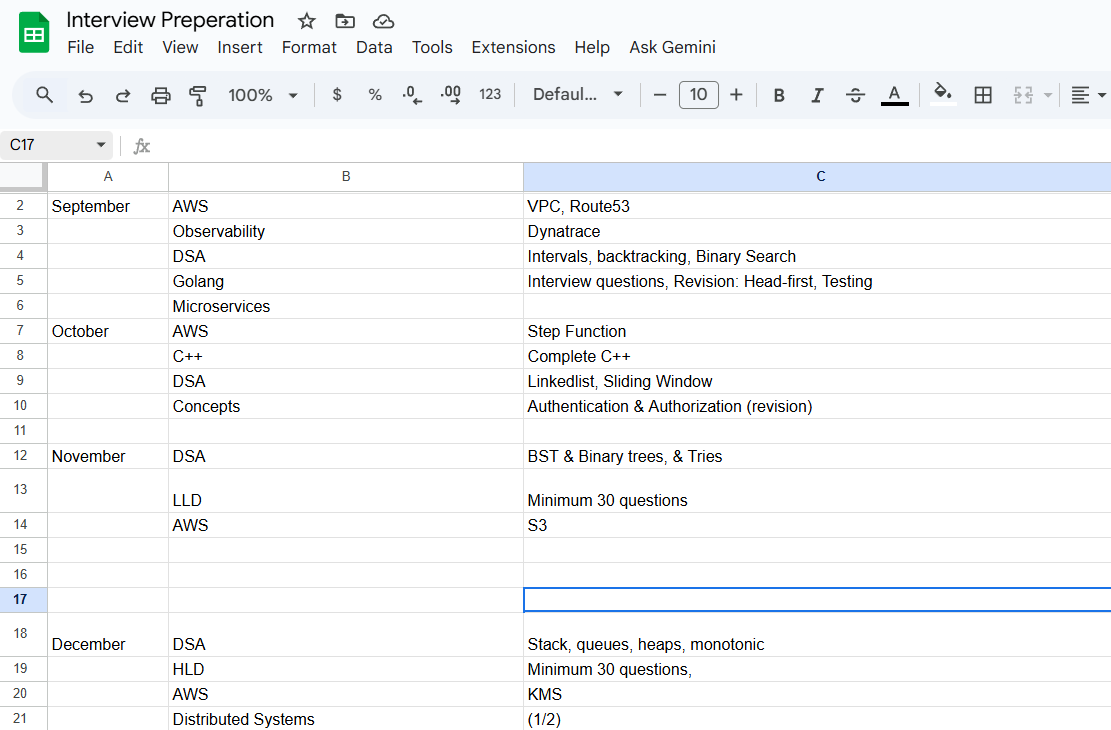The image size is (1111, 730).
Task: Select column A header
Action: (108, 176)
